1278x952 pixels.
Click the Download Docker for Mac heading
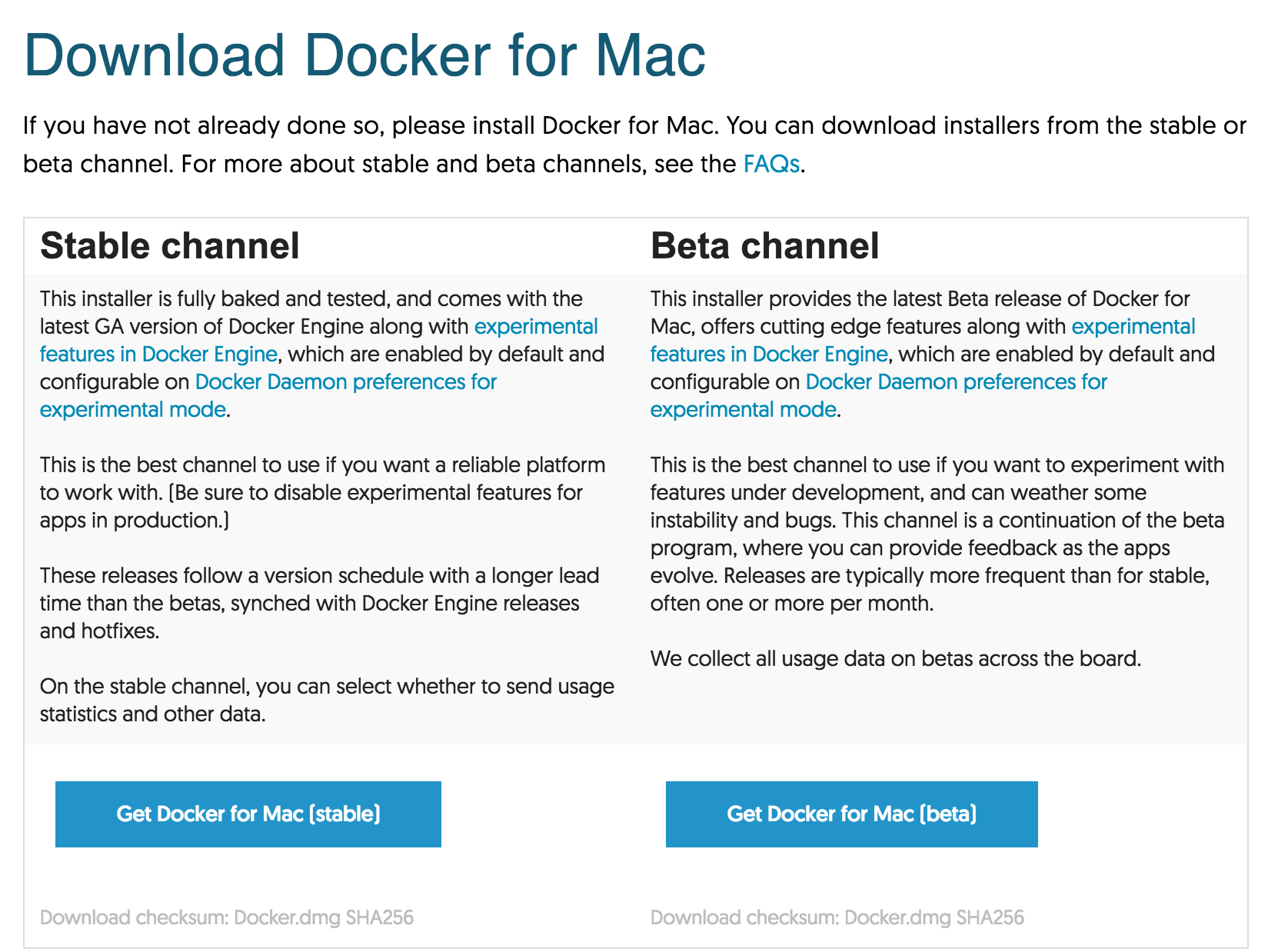tap(365, 55)
